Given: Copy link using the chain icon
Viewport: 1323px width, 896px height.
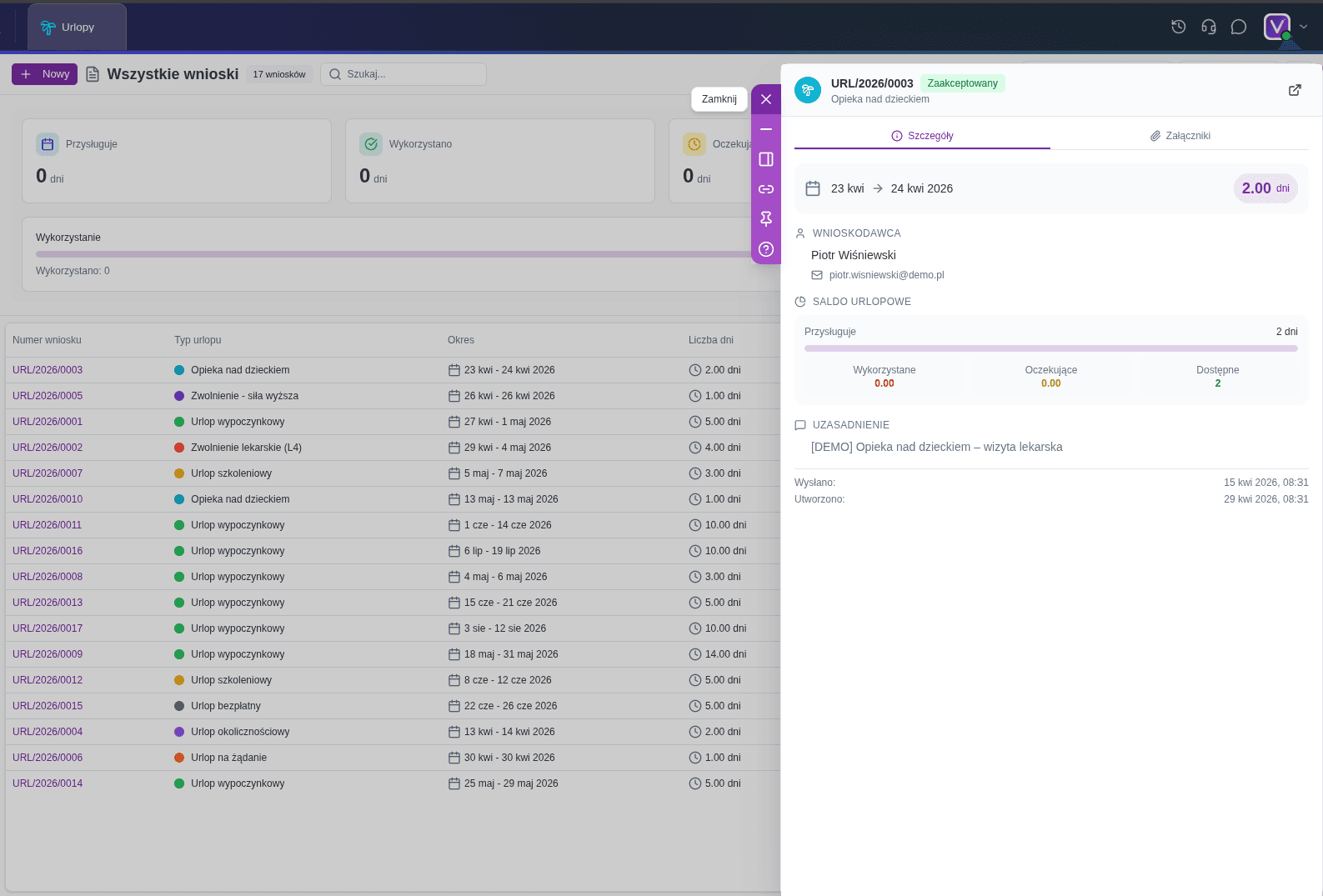Looking at the screenshot, I should click(765, 189).
